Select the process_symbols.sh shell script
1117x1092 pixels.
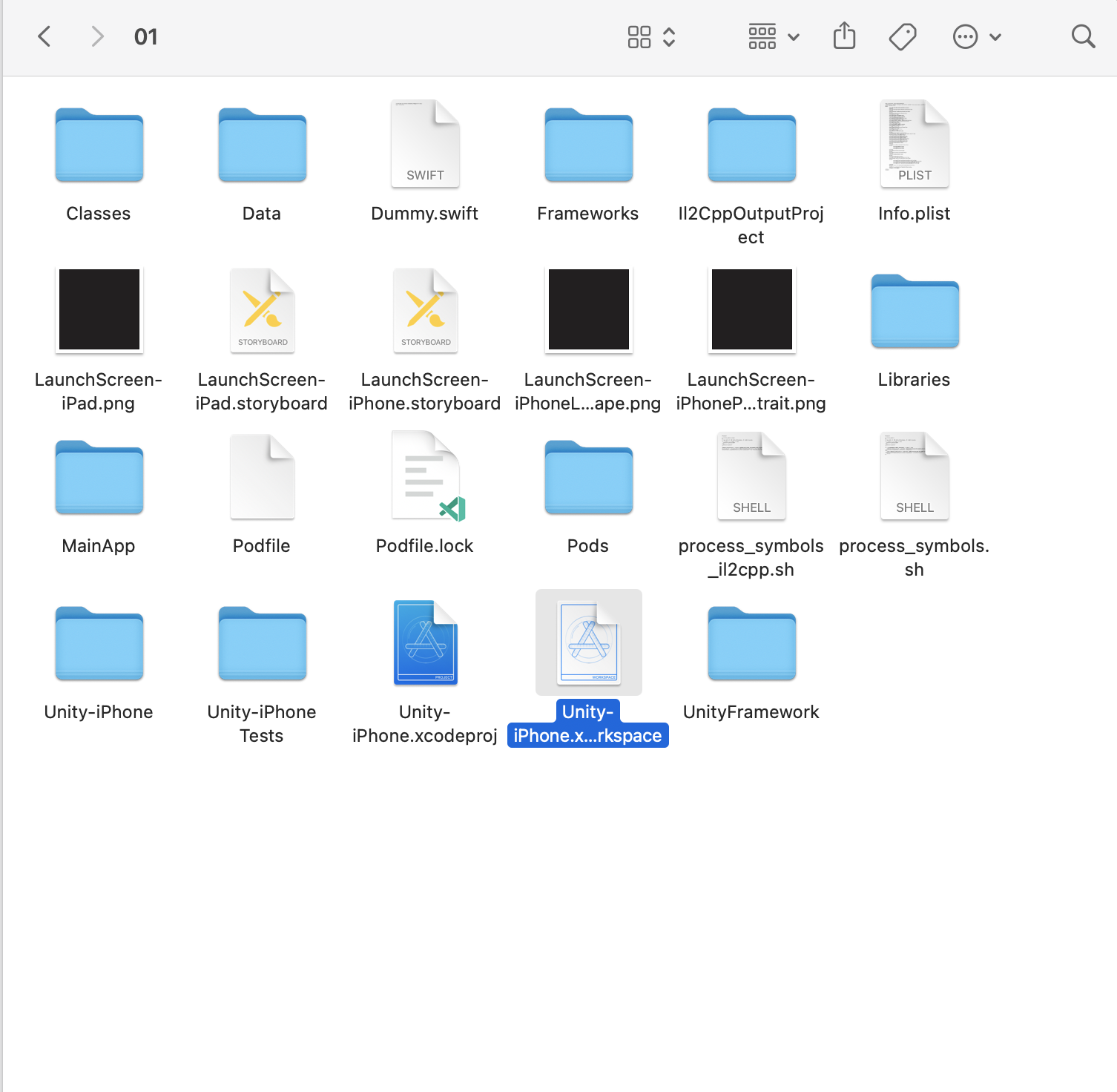click(914, 476)
